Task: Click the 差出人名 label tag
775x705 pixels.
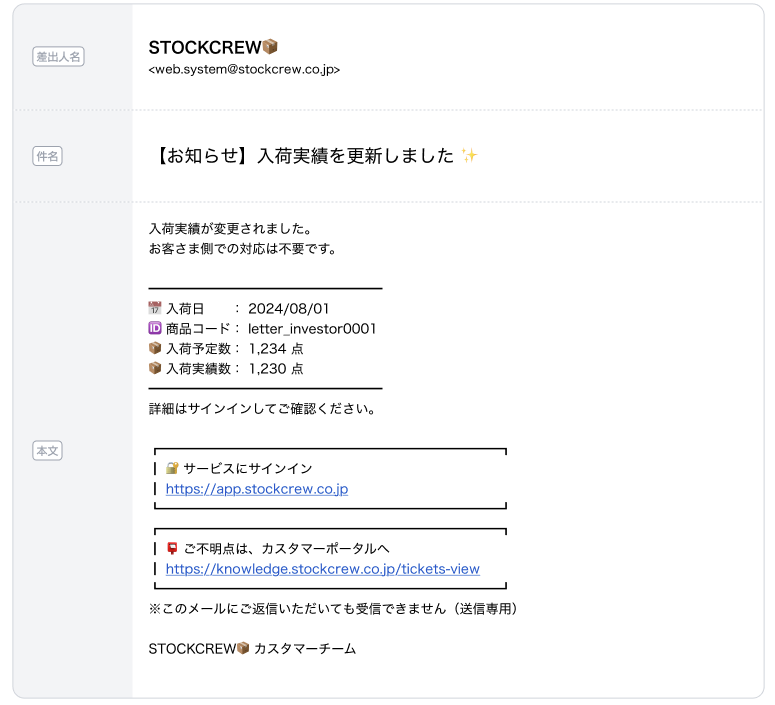Action: click(59, 57)
